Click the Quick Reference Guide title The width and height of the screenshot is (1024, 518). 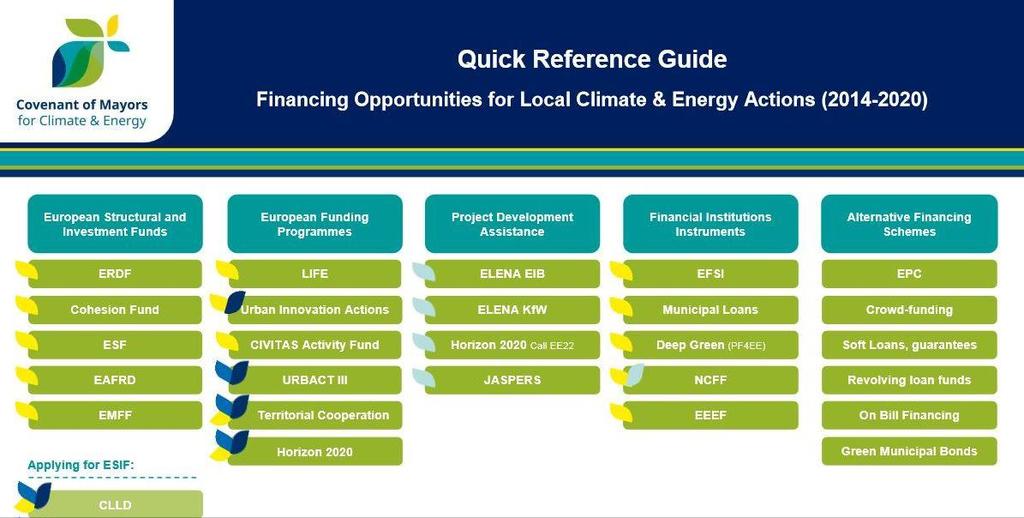coord(592,59)
